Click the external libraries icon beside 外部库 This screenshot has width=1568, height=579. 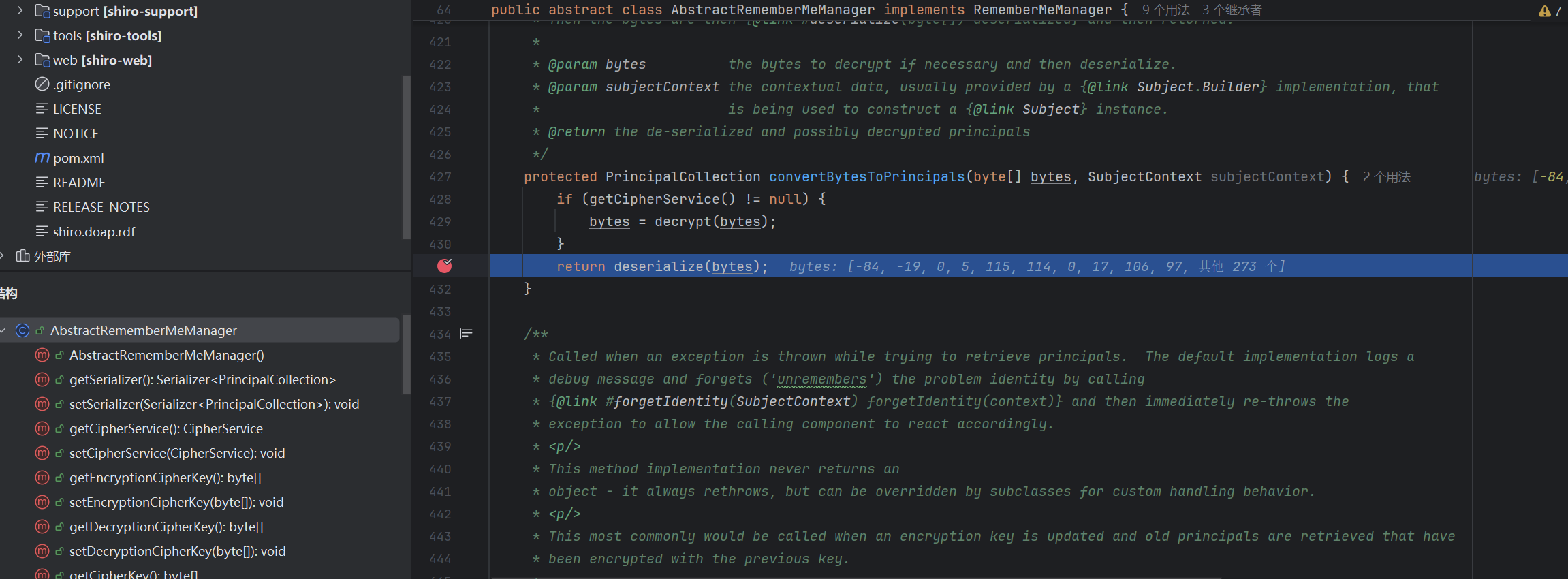pos(22,256)
